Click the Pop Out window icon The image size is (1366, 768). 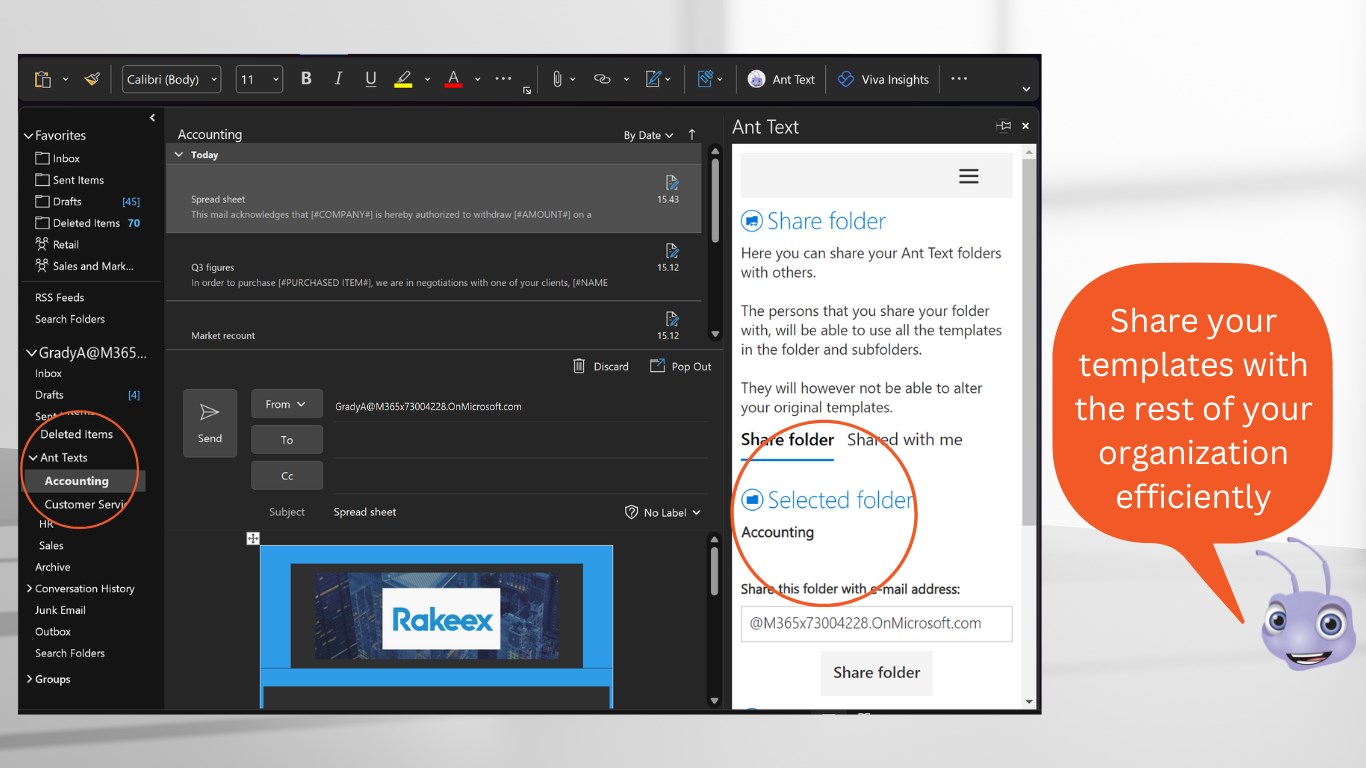657,366
